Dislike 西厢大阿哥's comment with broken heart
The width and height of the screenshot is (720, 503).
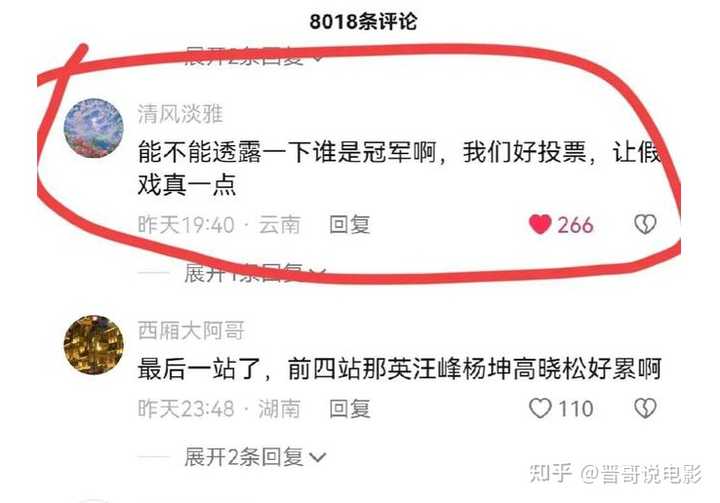pos(645,408)
